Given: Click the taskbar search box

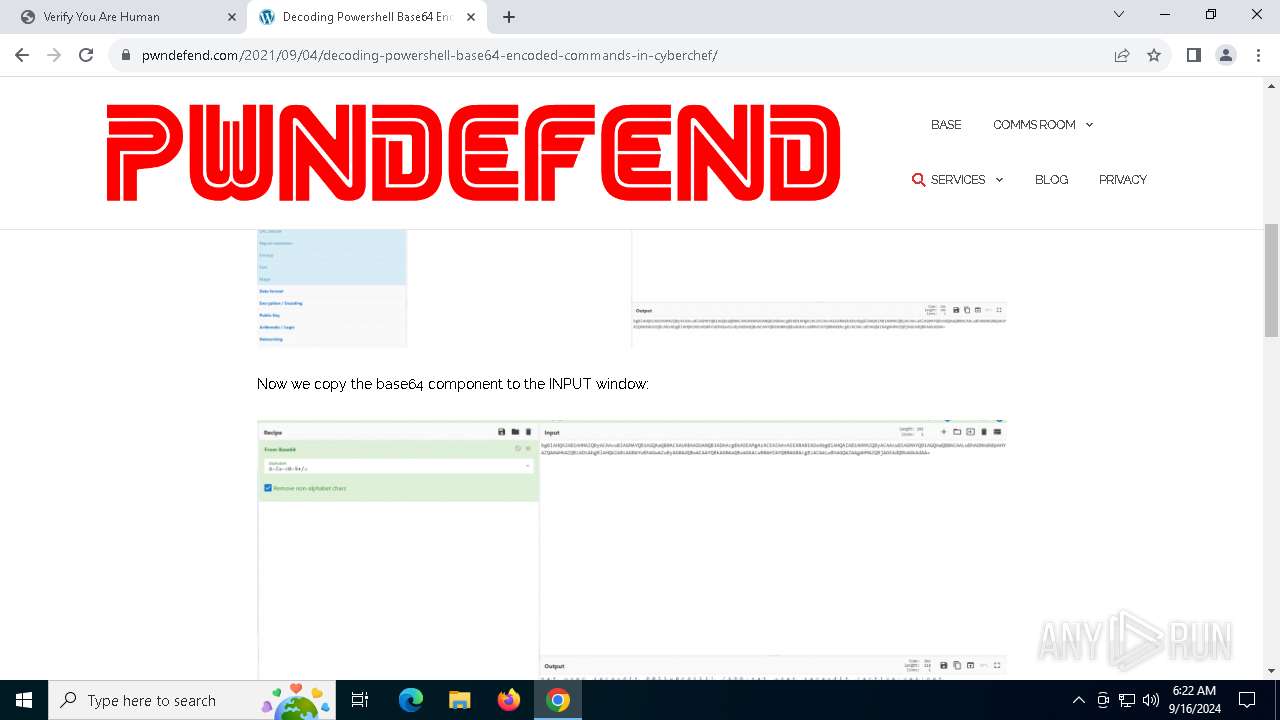Looking at the screenshot, I should pyautogui.click(x=193, y=700).
